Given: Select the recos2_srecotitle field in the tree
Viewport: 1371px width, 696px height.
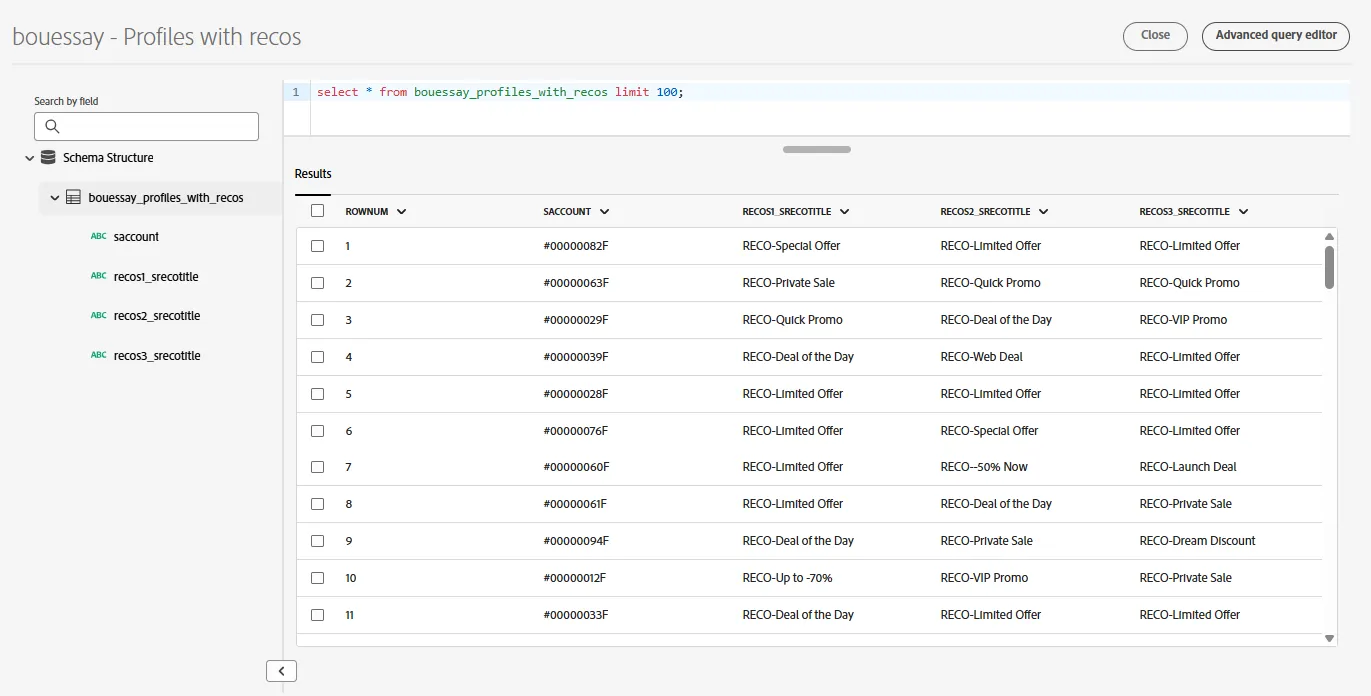Looking at the screenshot, I should point(157,316).
